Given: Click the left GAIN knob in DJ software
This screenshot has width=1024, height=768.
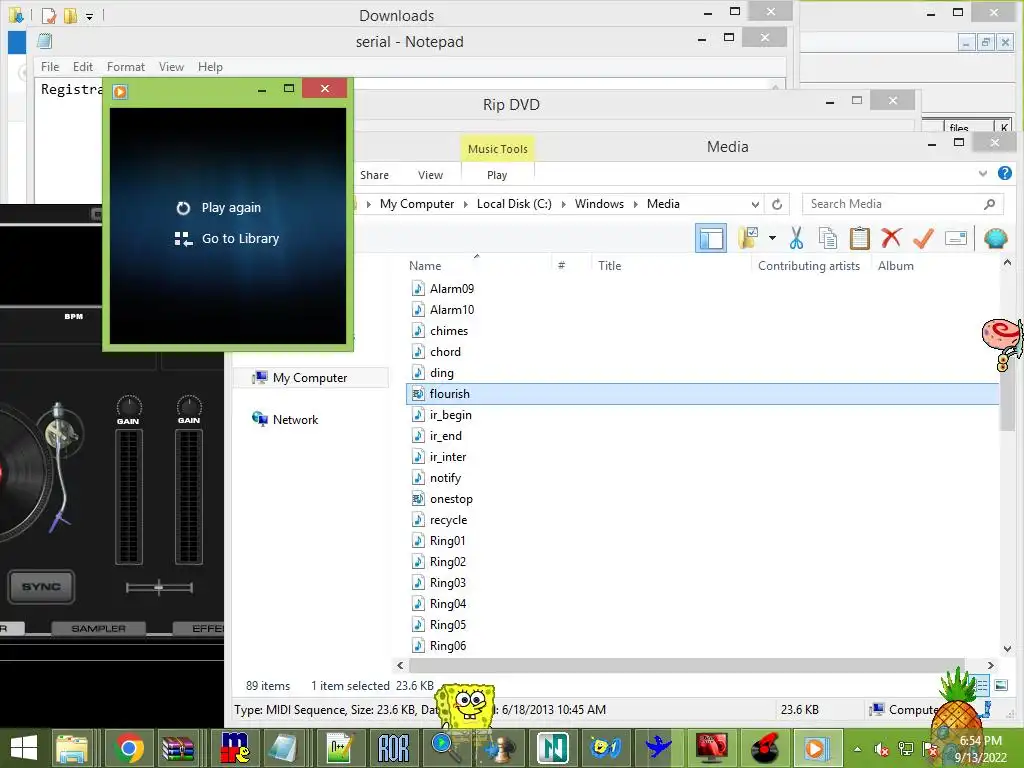Looking at the screenshot, I should 129,406.
